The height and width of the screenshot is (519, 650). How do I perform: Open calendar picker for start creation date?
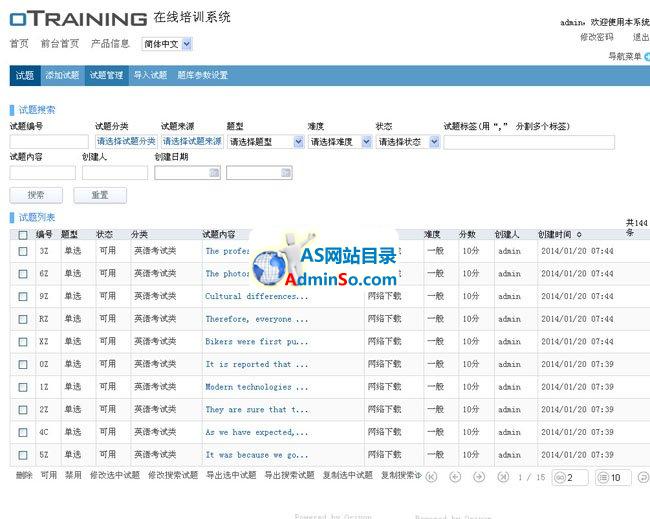[214, 172]
